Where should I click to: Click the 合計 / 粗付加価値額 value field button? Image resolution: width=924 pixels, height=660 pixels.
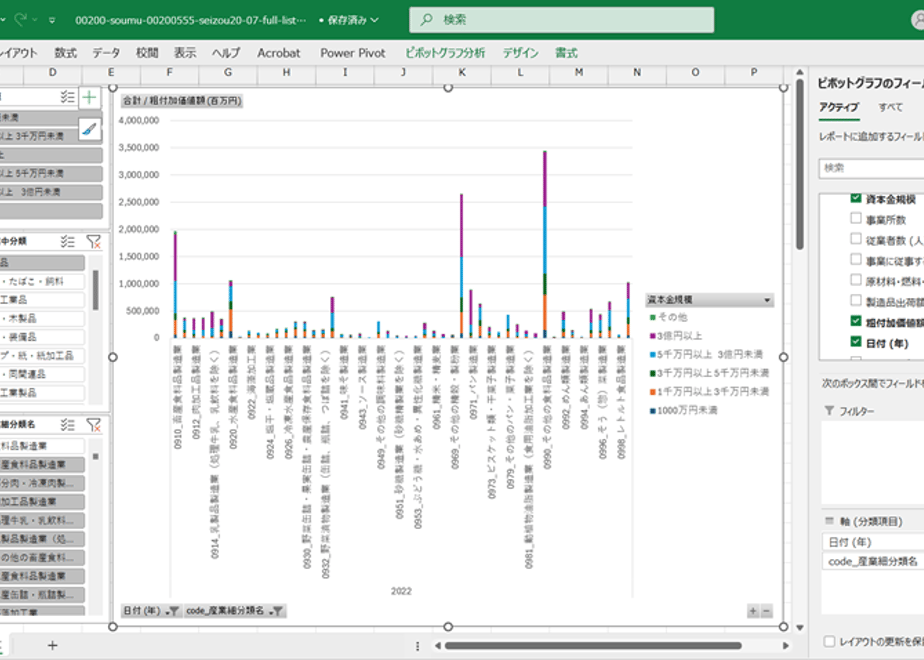pos(182,101)
